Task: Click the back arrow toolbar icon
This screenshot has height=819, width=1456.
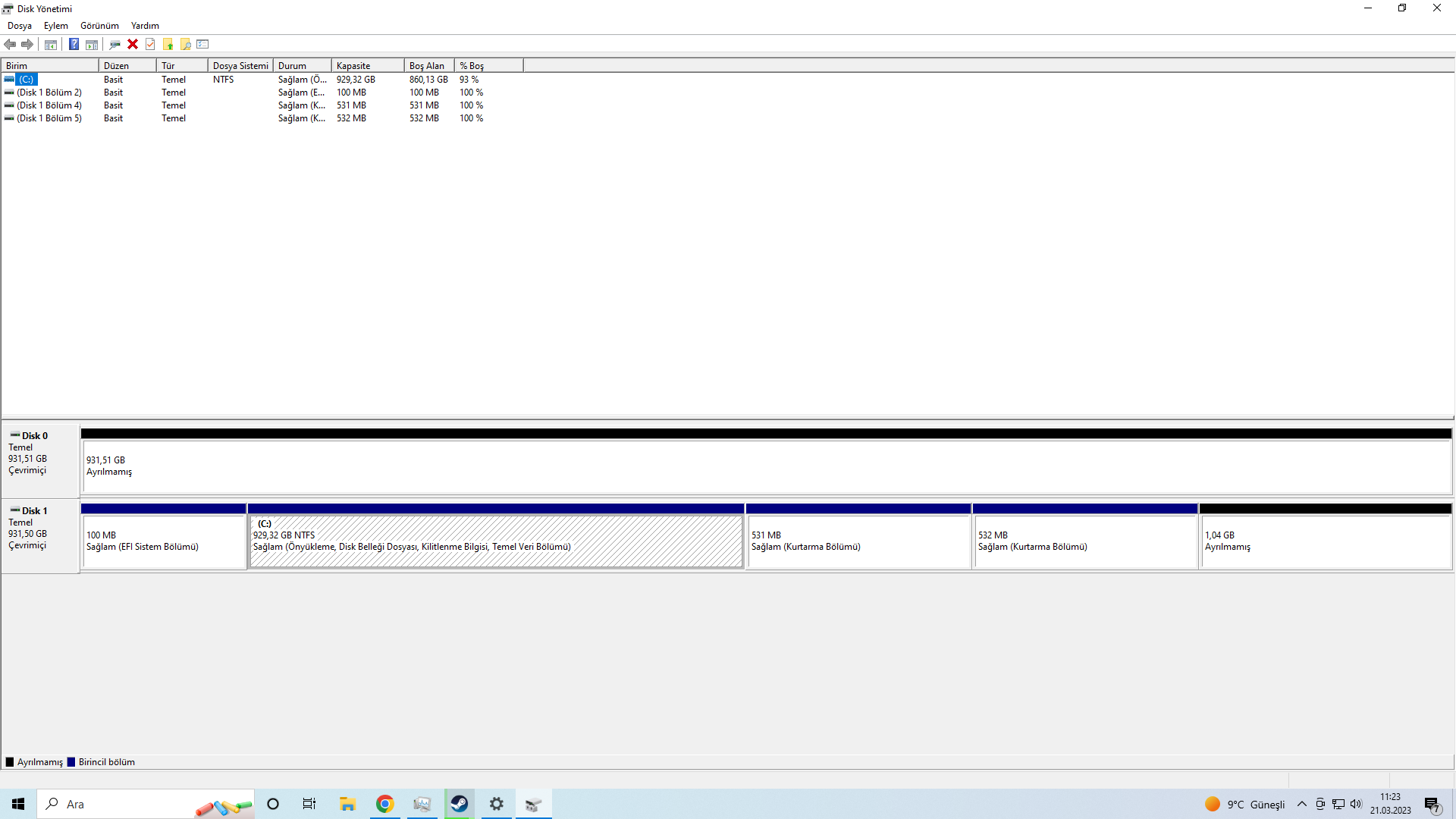Action: coord(10,44)
